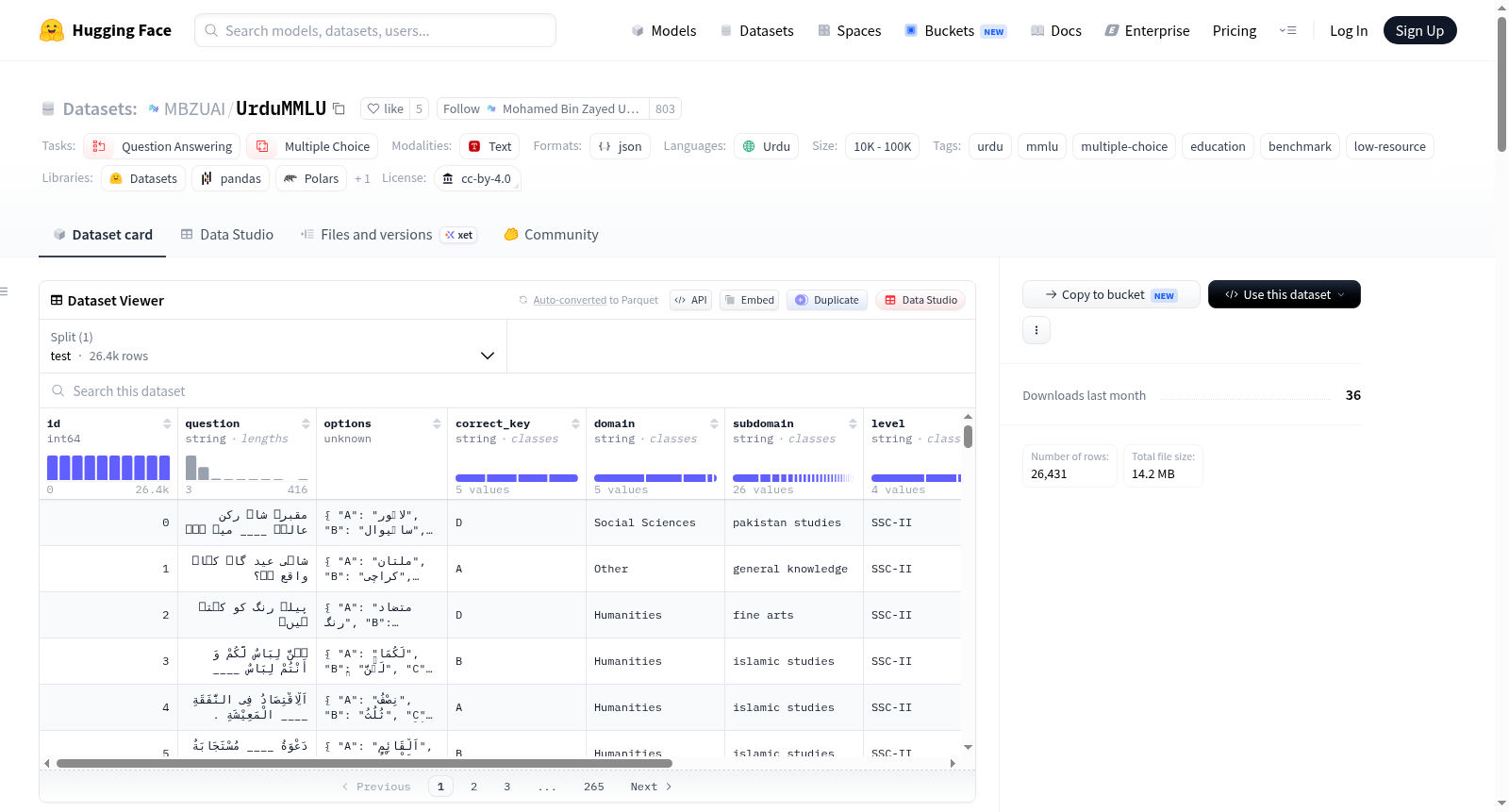Open Data Studio from the viewer toolbar
1509x812 pixels.
920,300
